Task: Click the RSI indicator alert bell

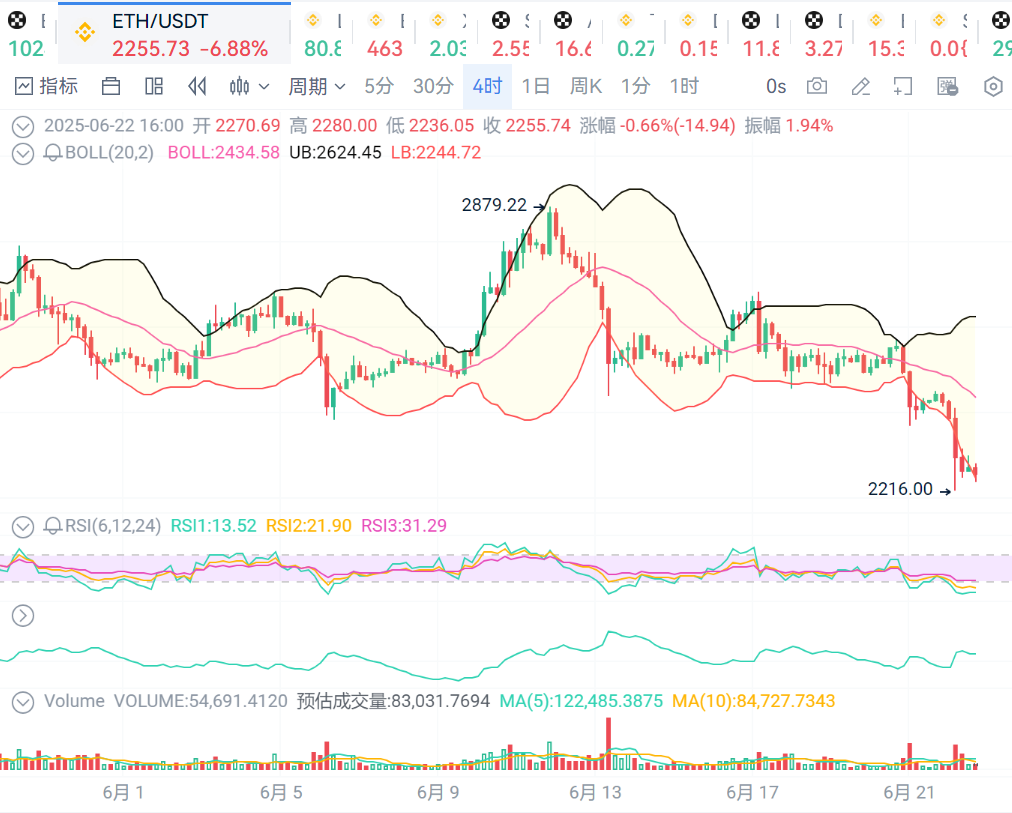Action: (53, 526)
